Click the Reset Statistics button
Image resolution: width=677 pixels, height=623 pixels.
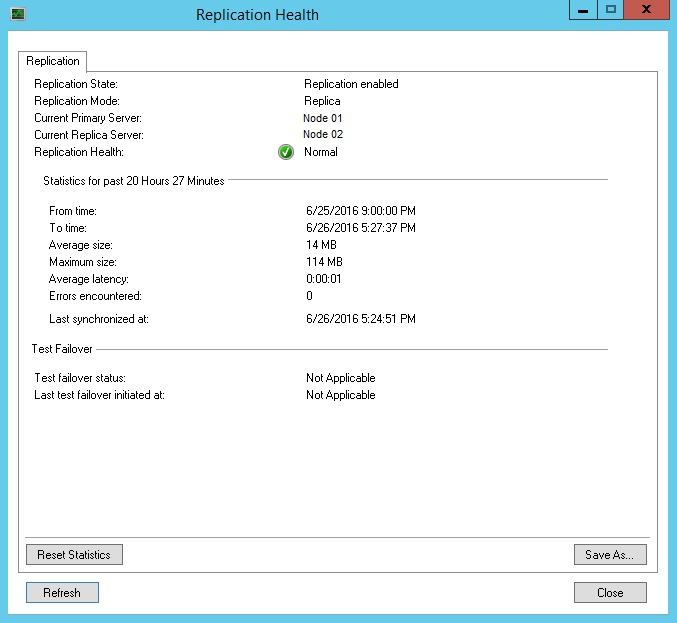pos(74,554)
